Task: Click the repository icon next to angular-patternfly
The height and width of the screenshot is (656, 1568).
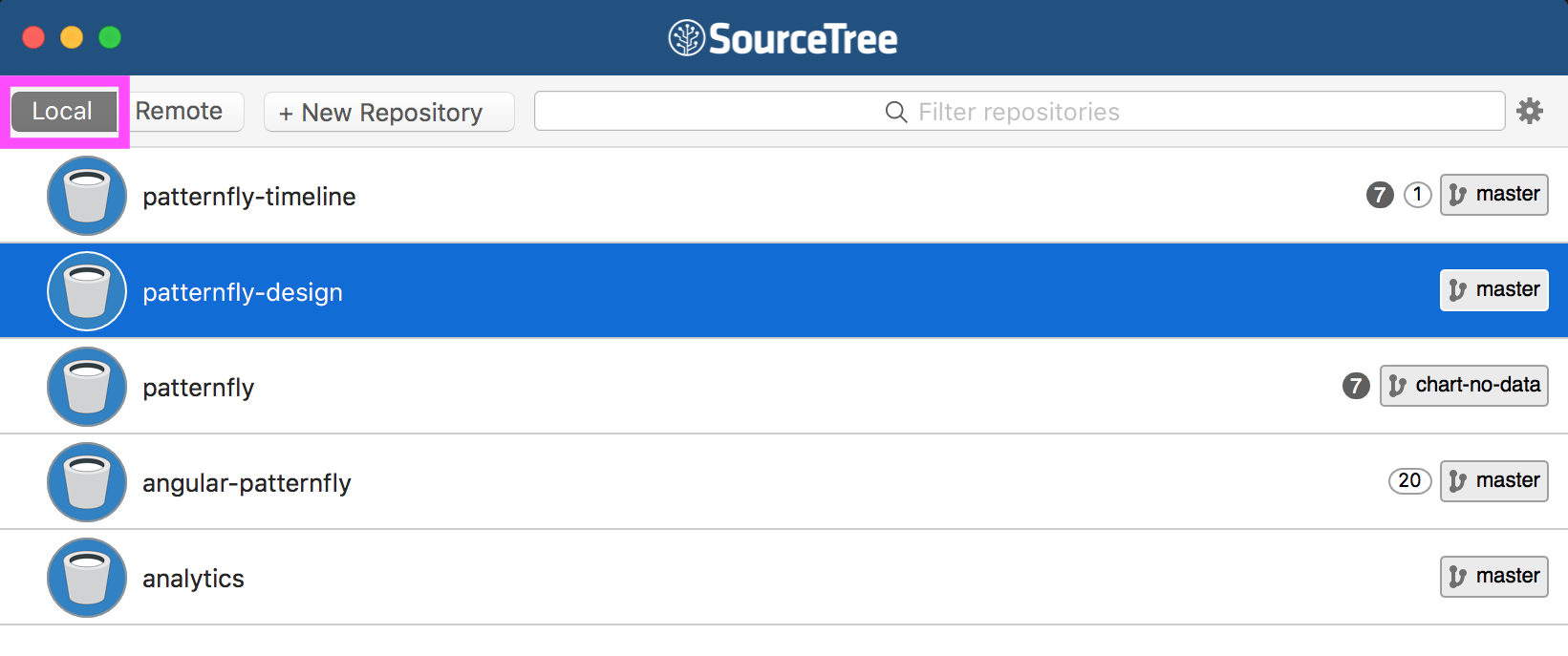Action: coord(86,482)
